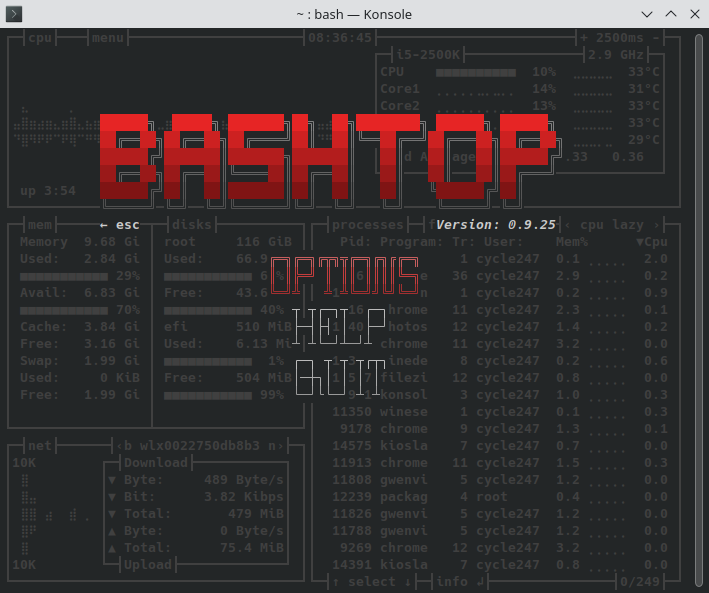Image resolution: width=709 pixels, height=593 pixels.
Task: Increase update interval with plus sign
Action: coord(584,38)
